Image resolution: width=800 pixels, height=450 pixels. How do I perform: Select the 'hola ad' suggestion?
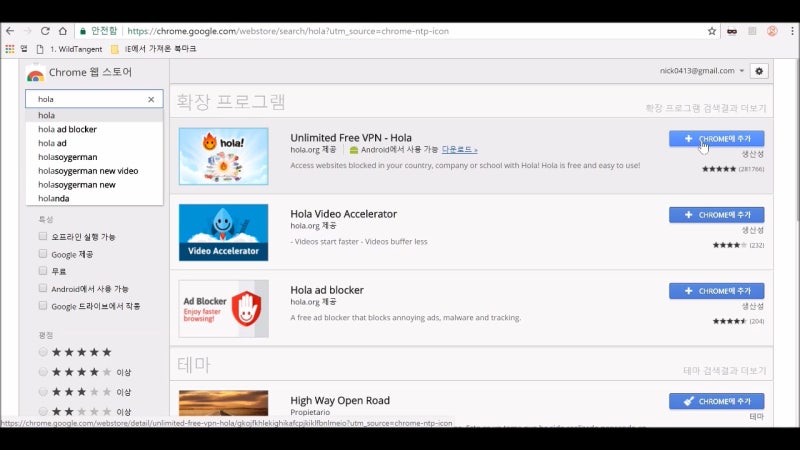click(x=94, y=143)
